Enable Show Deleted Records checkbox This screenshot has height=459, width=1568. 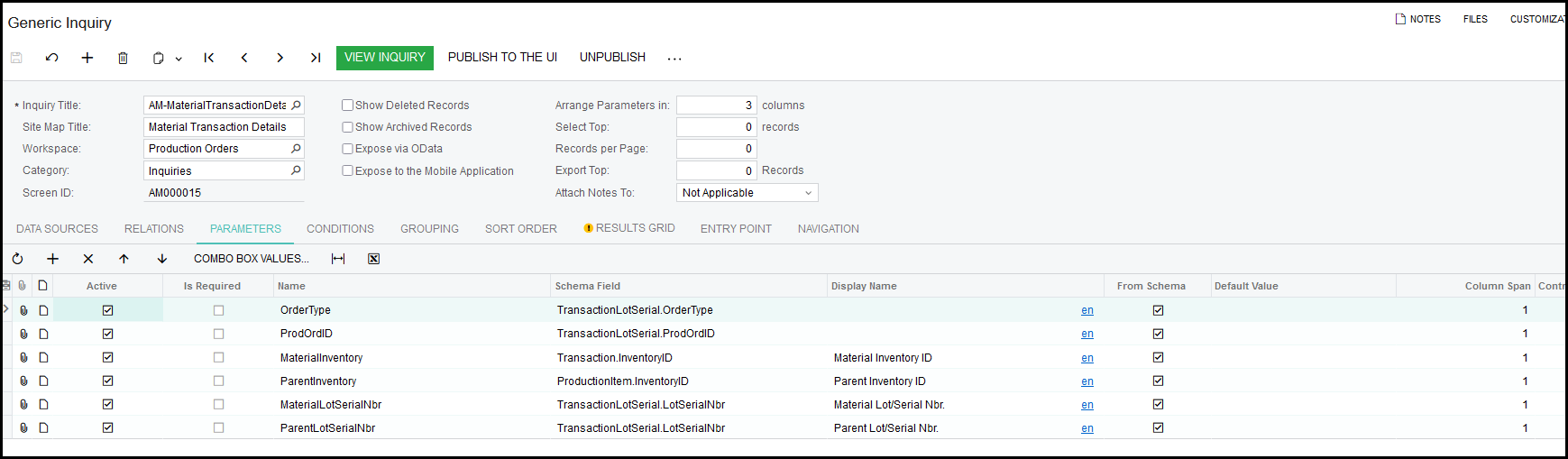point(347,106)
